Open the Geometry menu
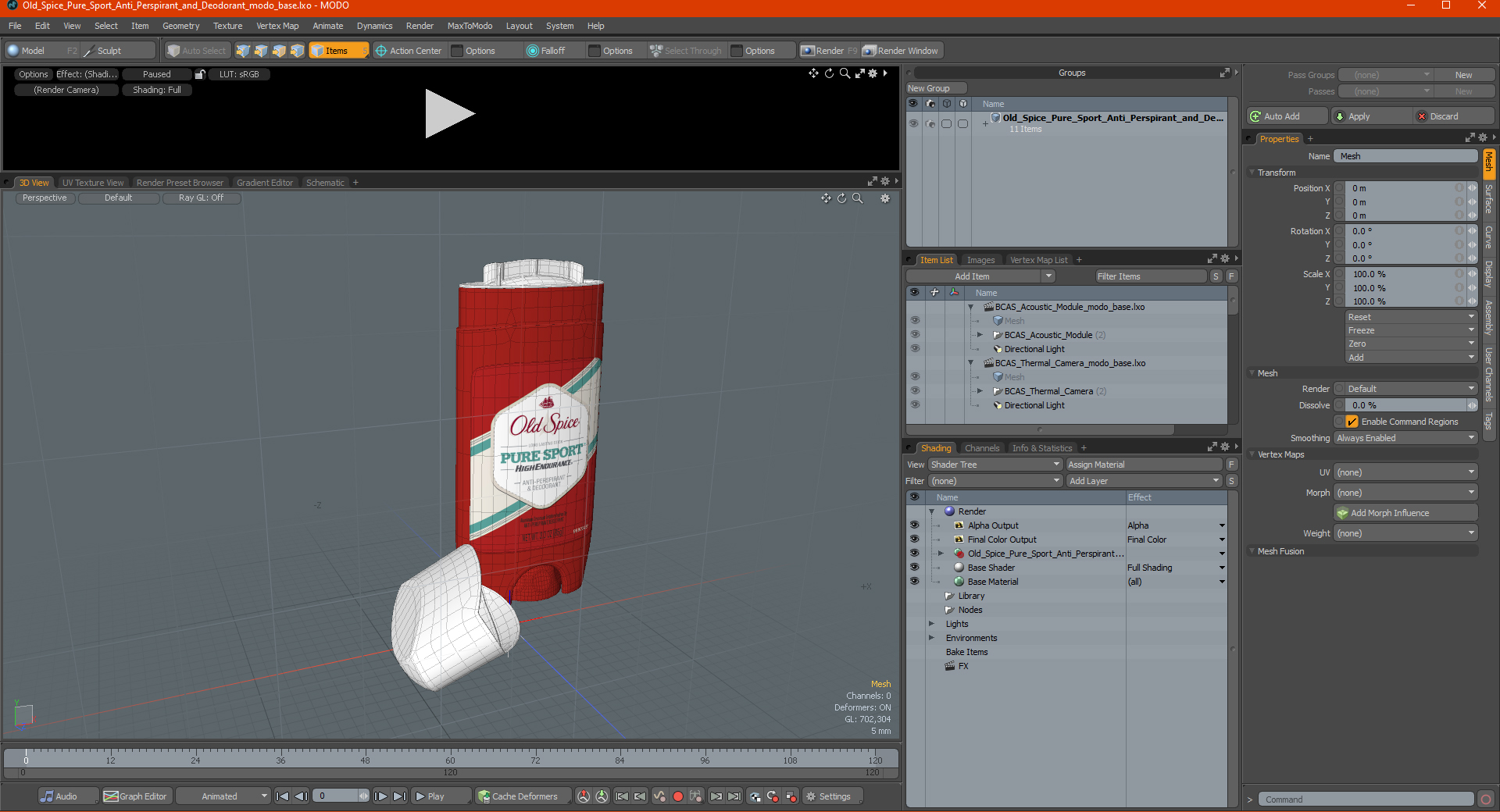This screenshot has width=1500, height=812. tap(180, 26)
